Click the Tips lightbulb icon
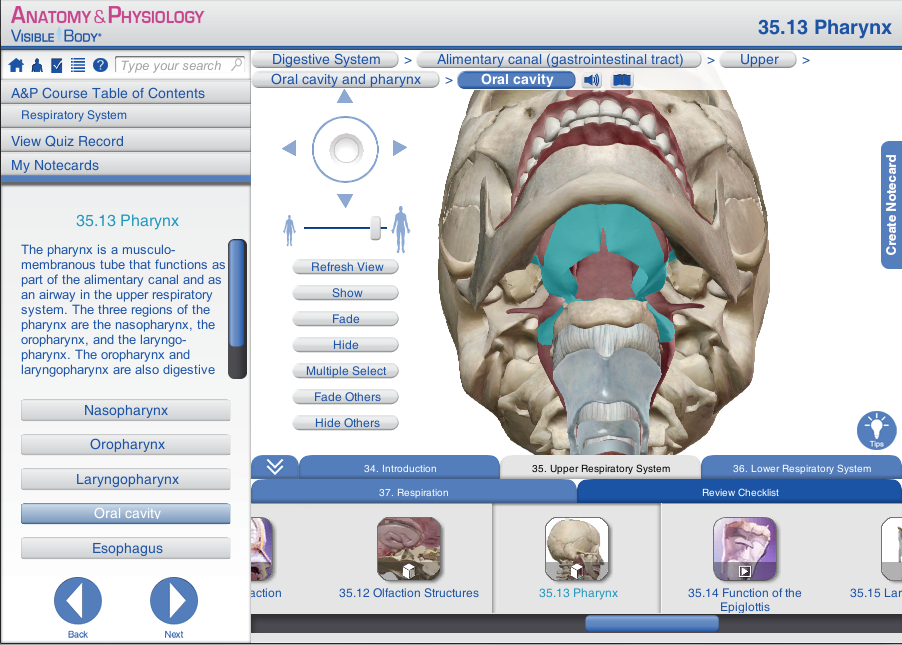This screenshot has width=902, height=645. click(876, 429)
